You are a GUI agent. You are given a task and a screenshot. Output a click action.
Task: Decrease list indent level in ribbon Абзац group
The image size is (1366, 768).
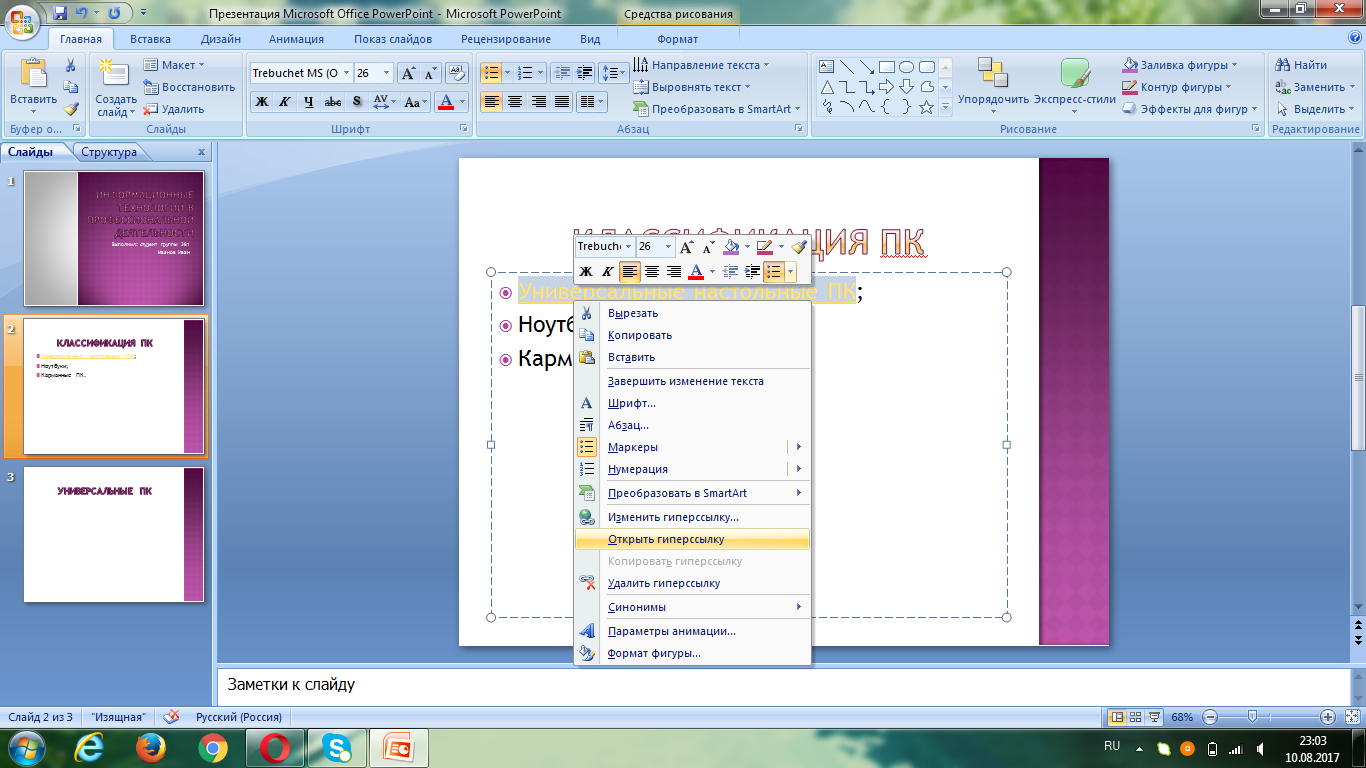(562, 73)
